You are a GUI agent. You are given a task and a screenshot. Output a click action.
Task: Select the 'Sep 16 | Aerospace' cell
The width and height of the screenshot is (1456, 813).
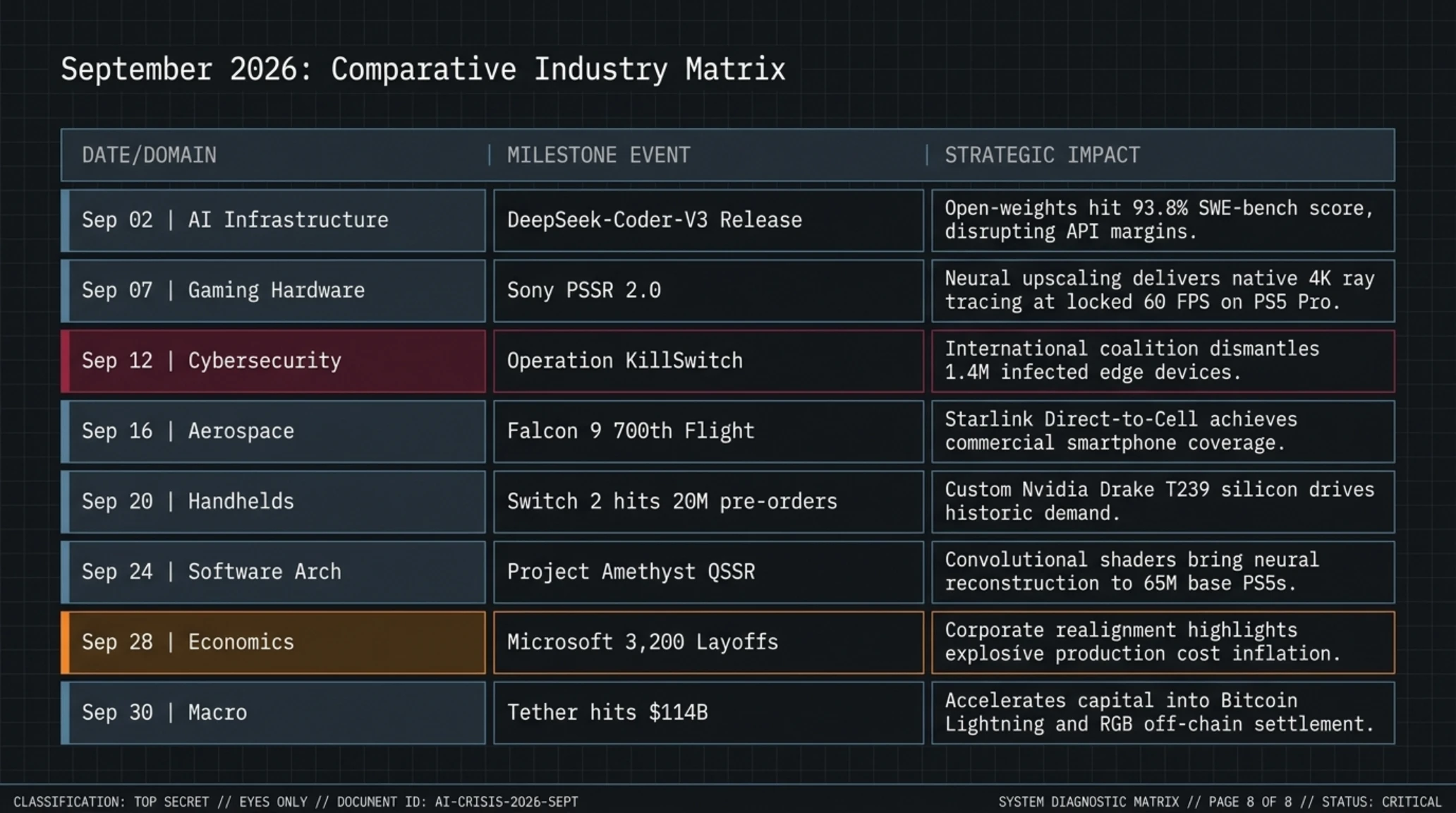pos(273,431)
